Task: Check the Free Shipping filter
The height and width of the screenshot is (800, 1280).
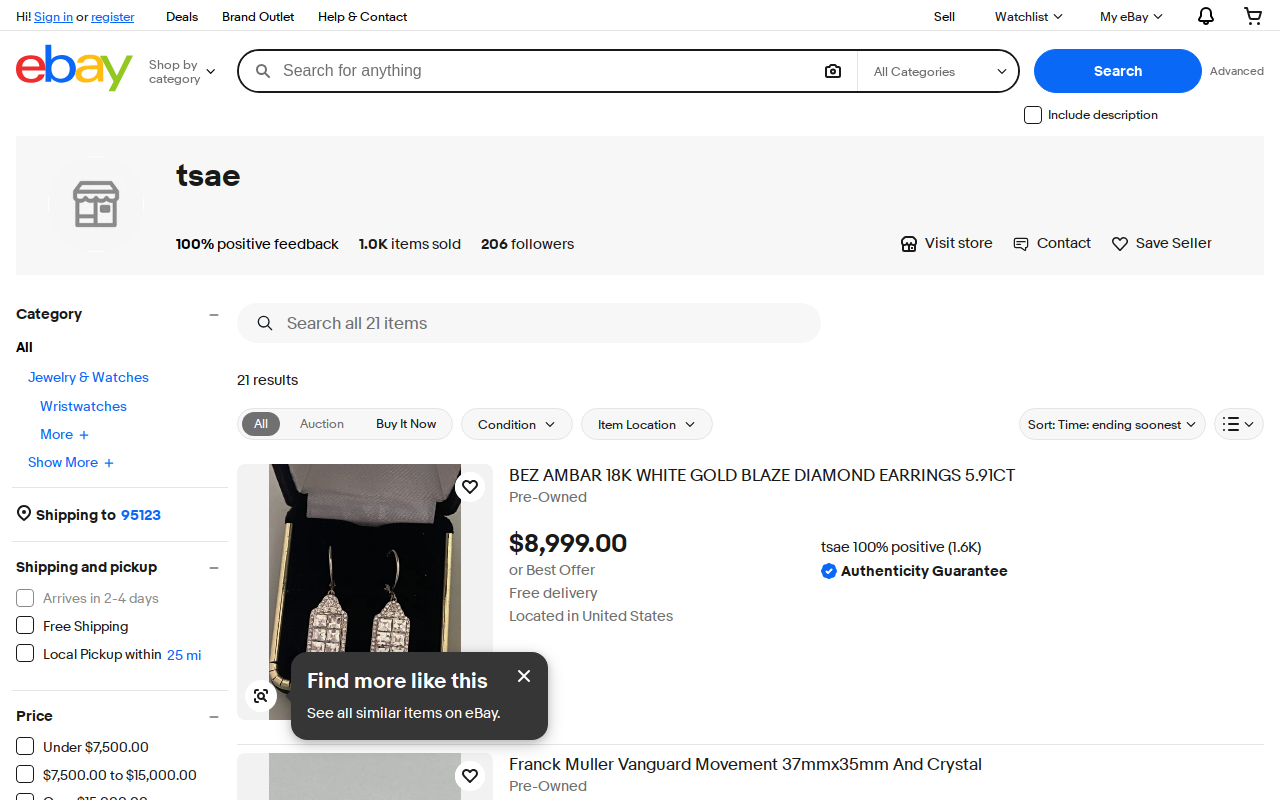Action: tap(25, 626)
